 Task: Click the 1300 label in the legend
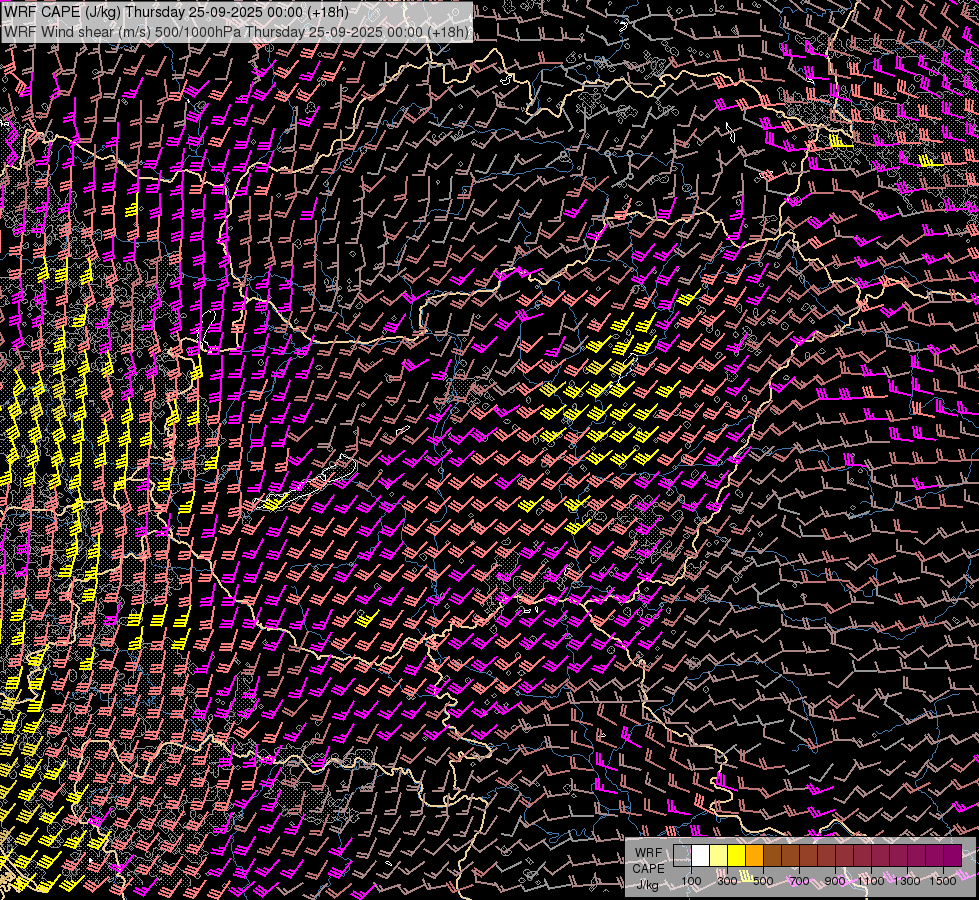coord(907,881)
